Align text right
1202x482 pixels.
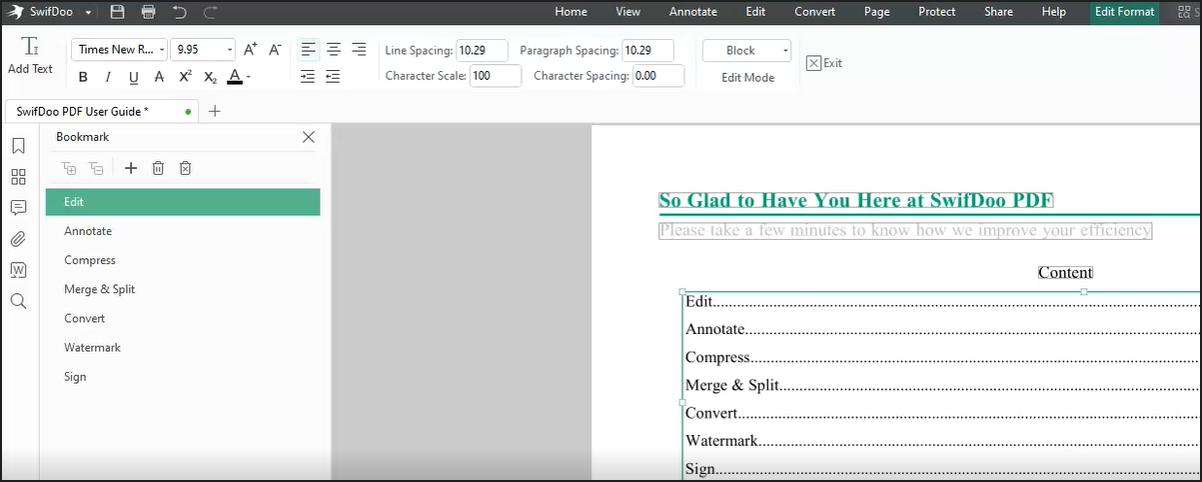click(359, 49)
